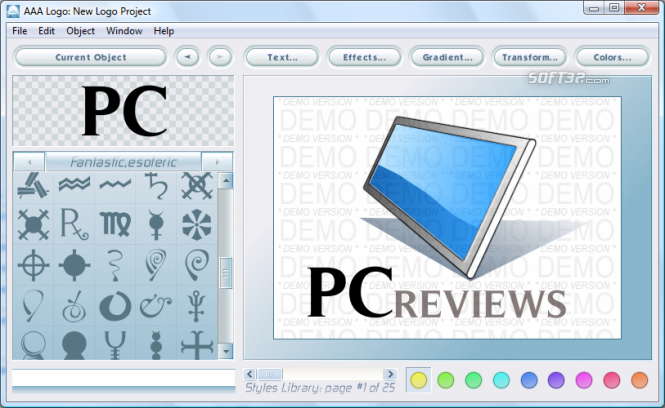Select the open spiral drop symbol in third row
The height and width of the screenshot is (408, 665).
pos(197,265)
